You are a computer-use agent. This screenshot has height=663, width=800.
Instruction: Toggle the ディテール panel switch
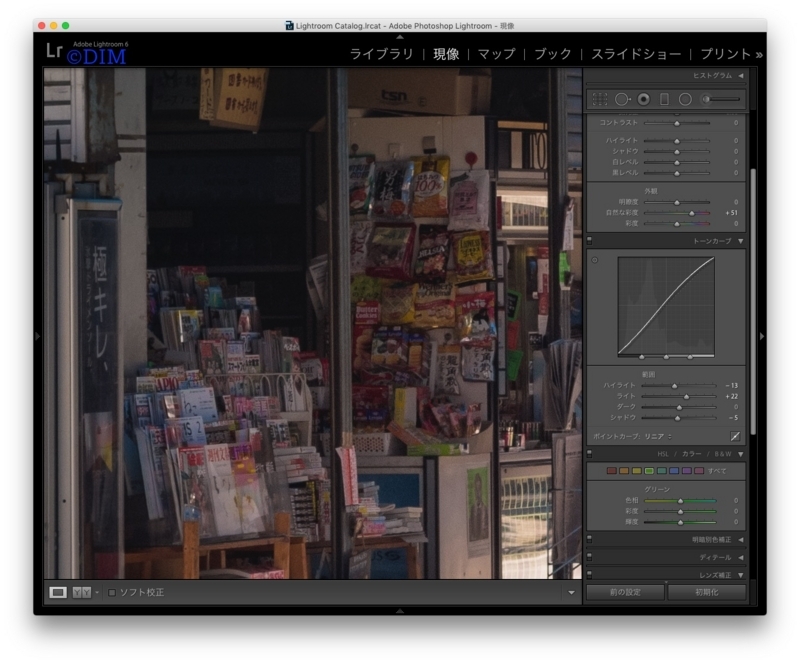(x=589, y=557)
